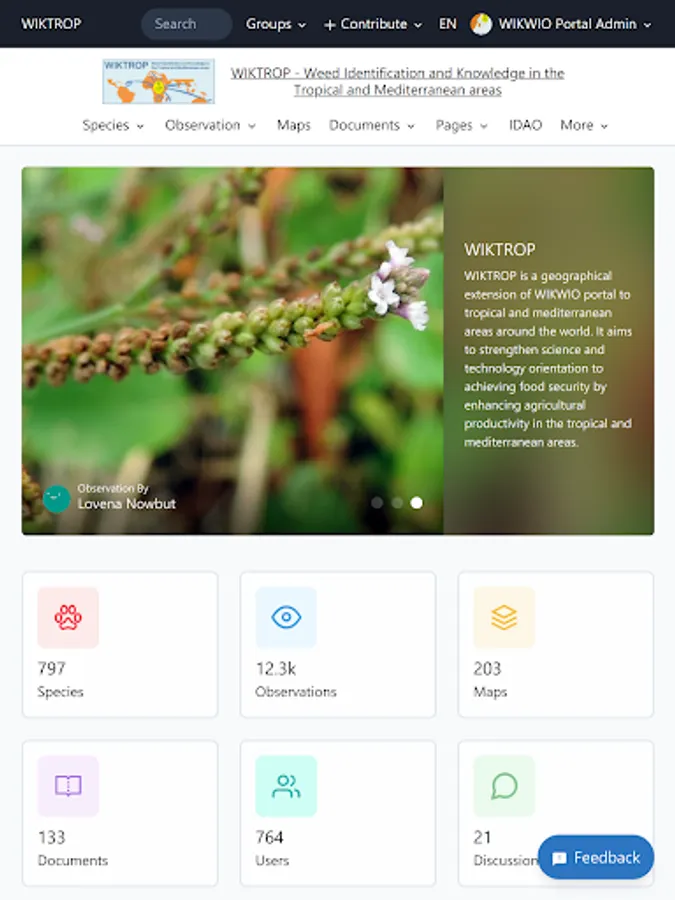This screenshot has width=675, height=900.
Task: Select the third carousel slide dot
Action: (x=417, y=503)
